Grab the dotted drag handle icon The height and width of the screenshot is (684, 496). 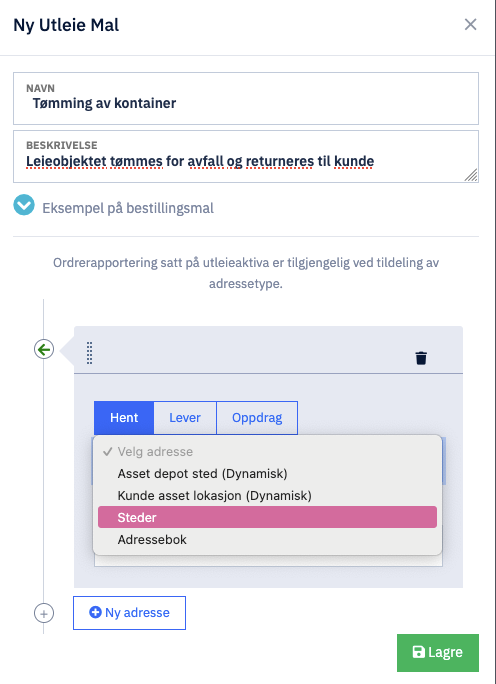(x=89, y=352)
